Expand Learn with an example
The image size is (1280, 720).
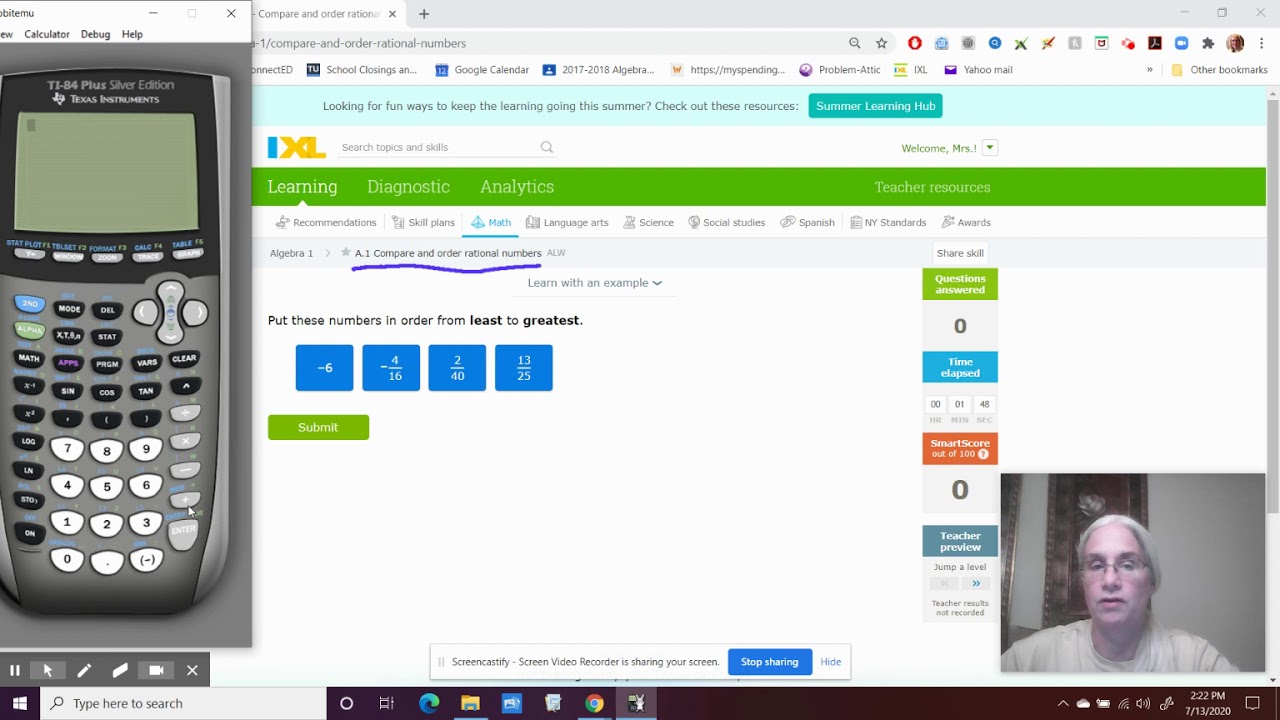pos(595,283)
